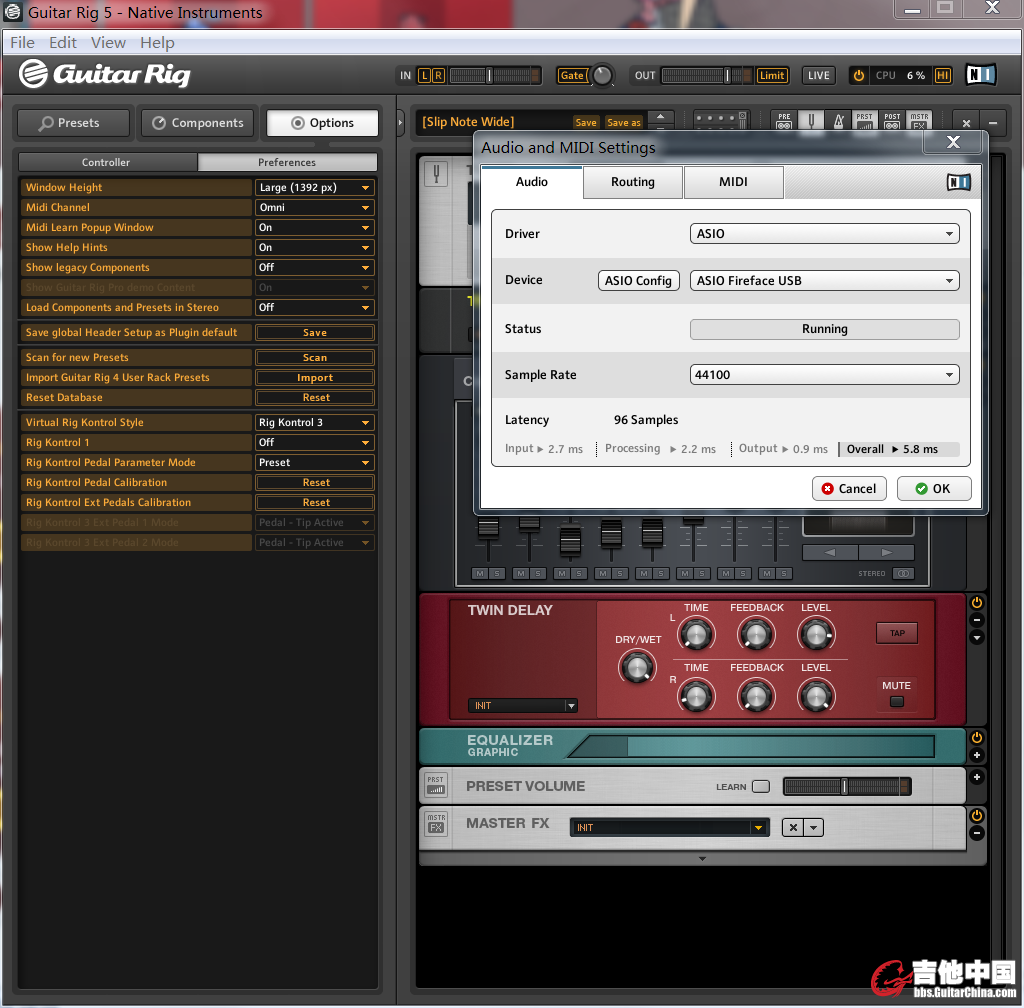Expand the Window Height dropdown
Screen dimensions: 1024x1008
click(x=314, y=188)
